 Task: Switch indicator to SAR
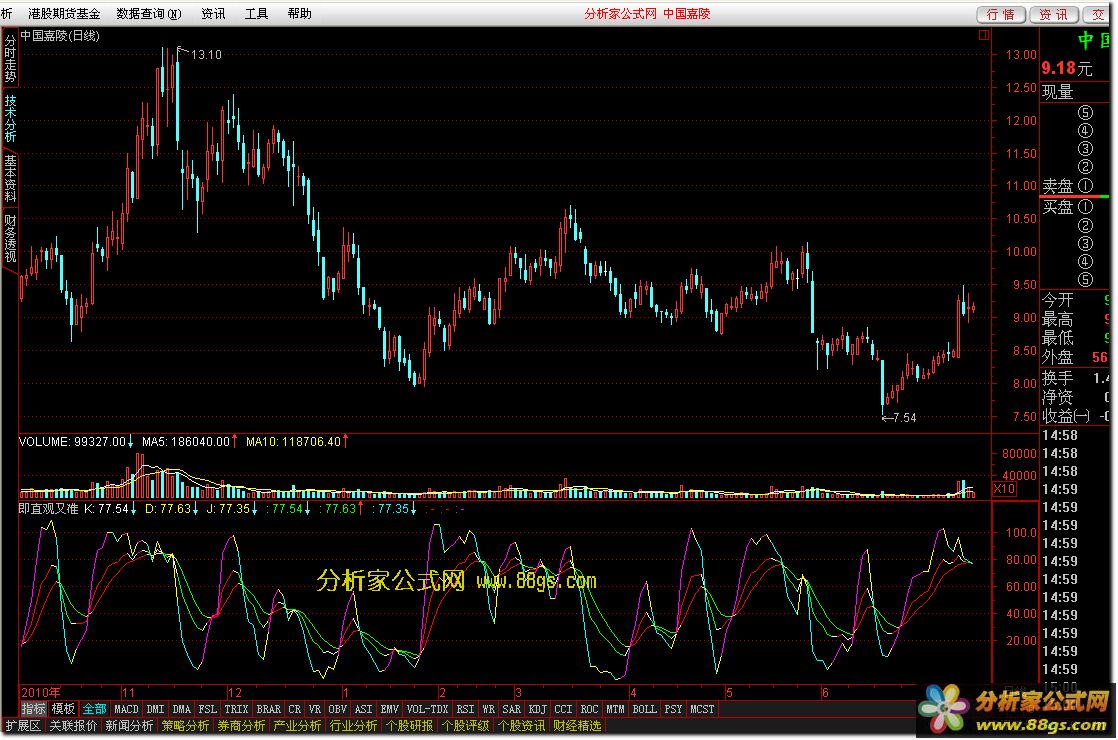511,709
